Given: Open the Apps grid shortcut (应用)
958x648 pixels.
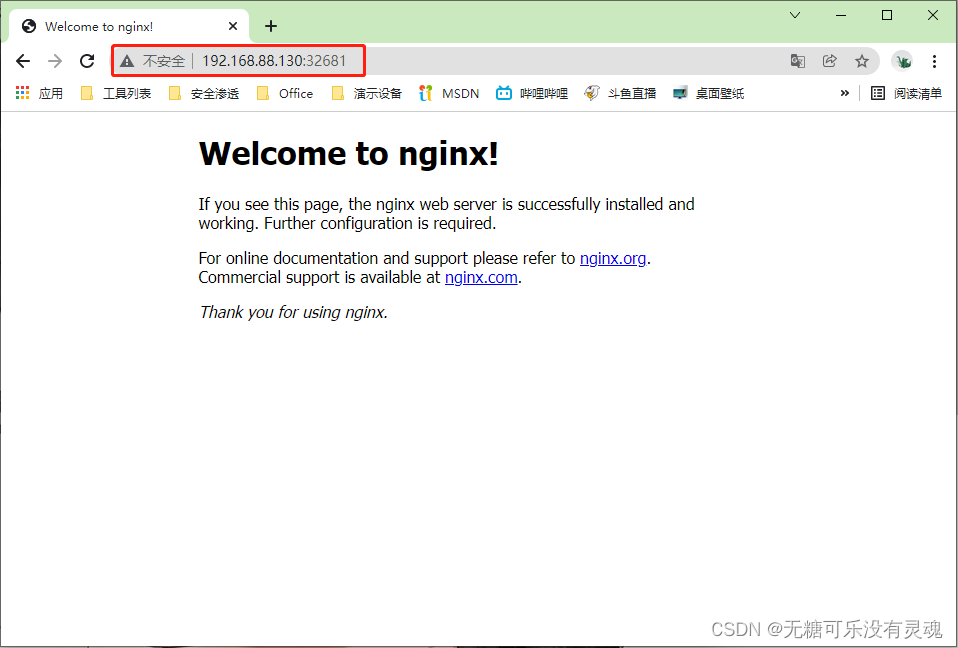Looking at the screenshot, I should click(x=39, y=93).
